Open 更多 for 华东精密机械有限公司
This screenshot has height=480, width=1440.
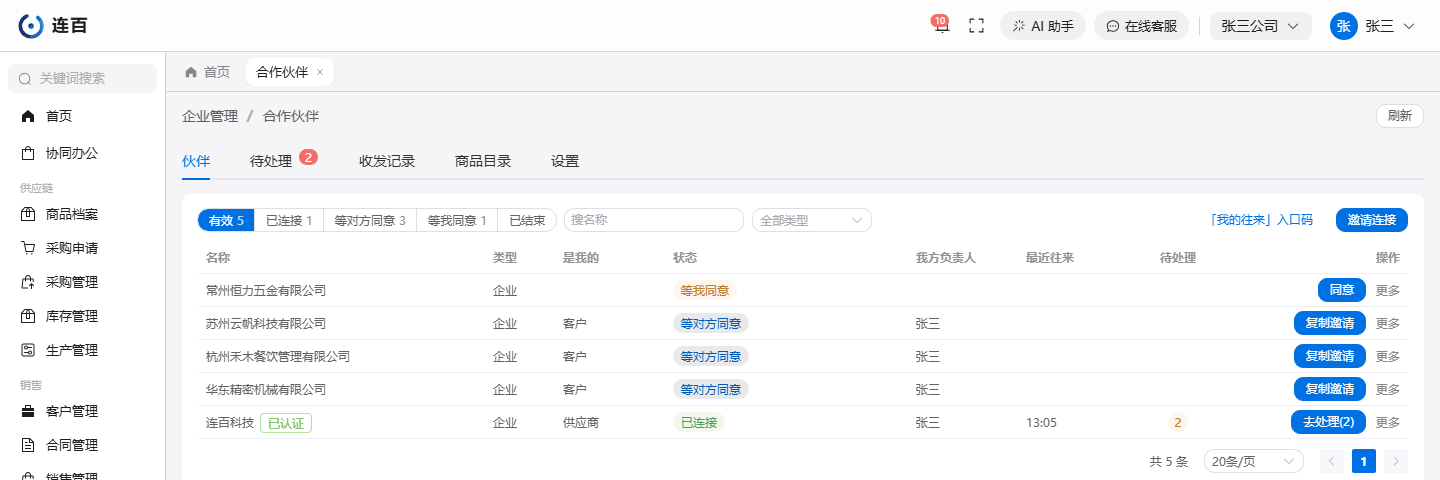click(x=1388, y=390)
